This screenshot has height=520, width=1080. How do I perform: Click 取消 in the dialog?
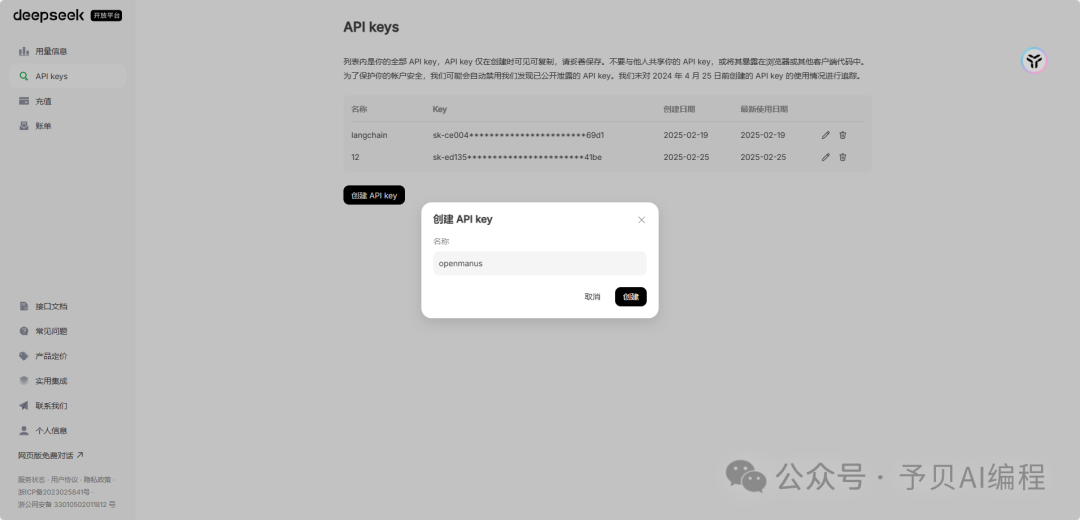(592, 297)
